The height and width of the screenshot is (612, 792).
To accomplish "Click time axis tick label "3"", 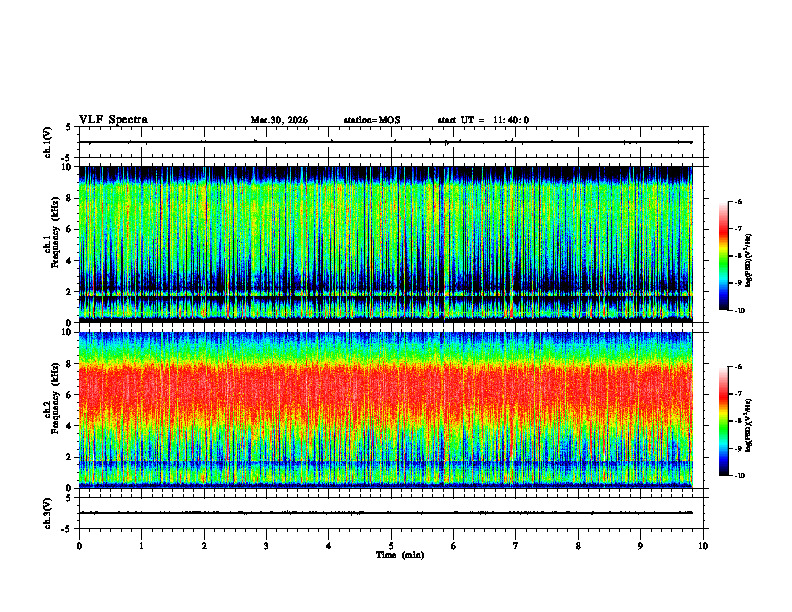I will (266, 546).
